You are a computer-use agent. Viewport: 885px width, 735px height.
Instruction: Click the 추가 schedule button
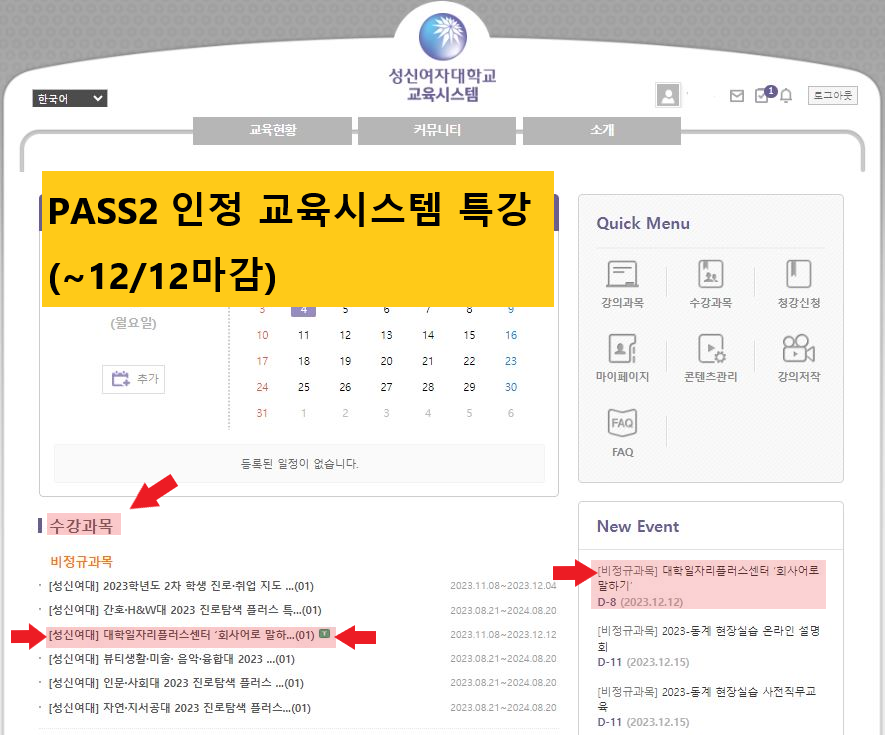coord(134,379)
